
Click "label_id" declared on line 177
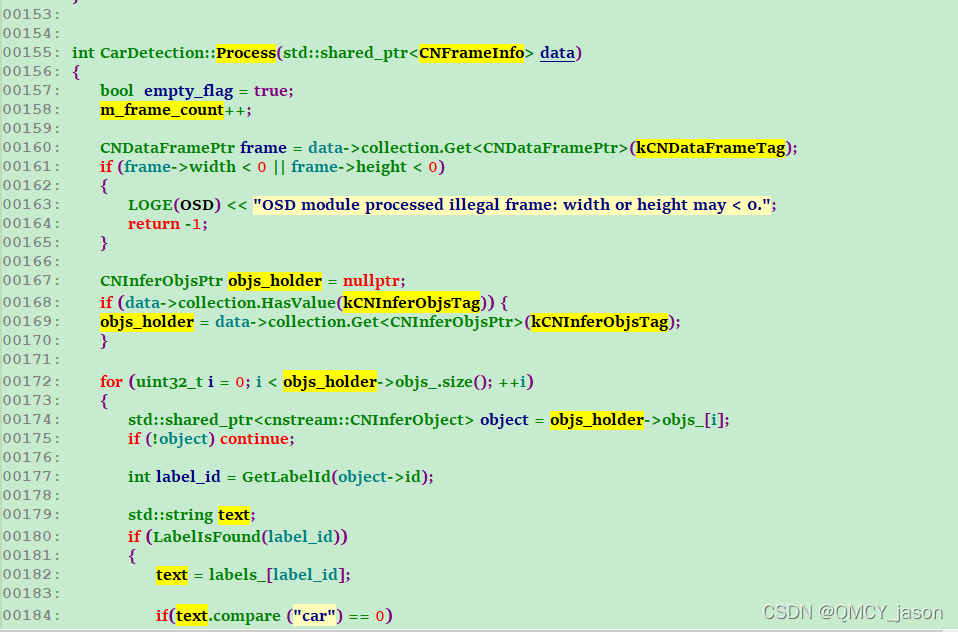[x=188, y=477]
